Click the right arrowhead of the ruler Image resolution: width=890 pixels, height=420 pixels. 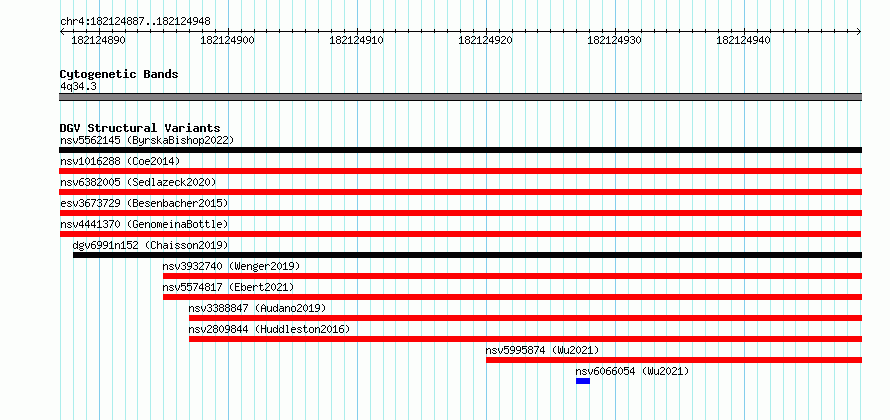pyautogui.click(x=859, y=32)
